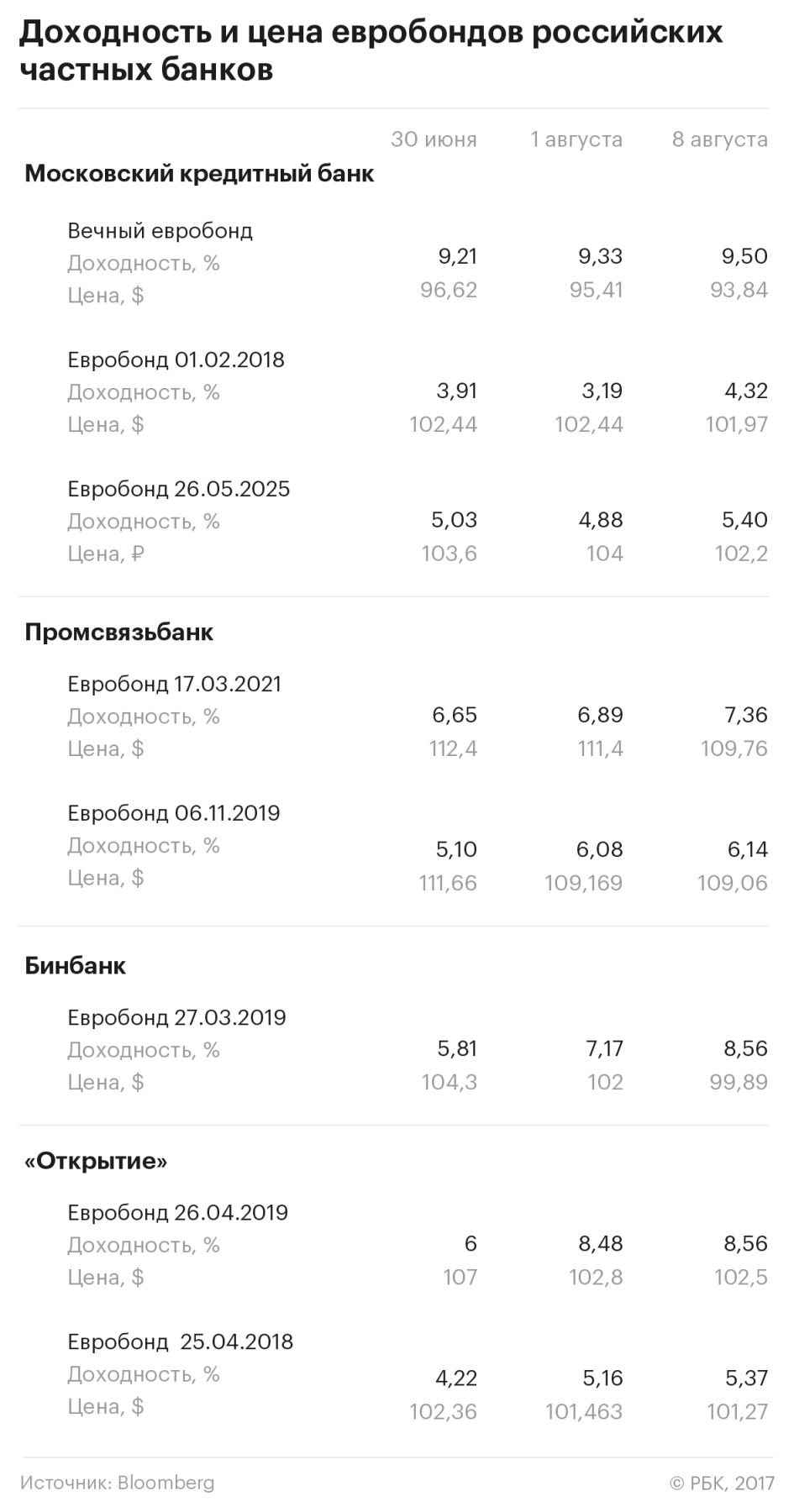The image size is (794, 1512).
Task: Click the «Открытие» section heading
Action: click(x=96, y=1161)
